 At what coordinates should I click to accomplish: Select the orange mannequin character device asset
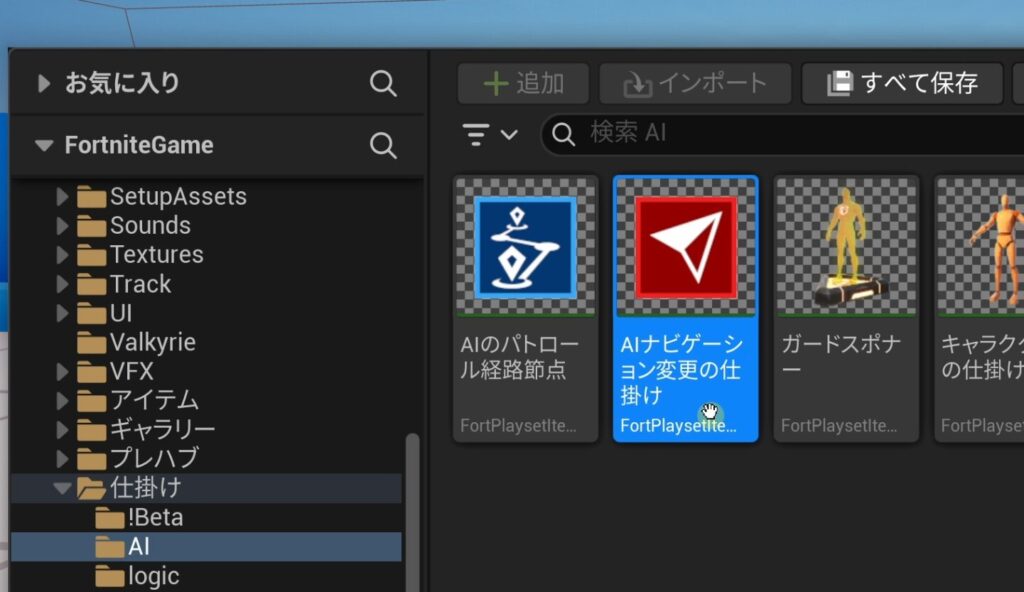coord(985,247)
